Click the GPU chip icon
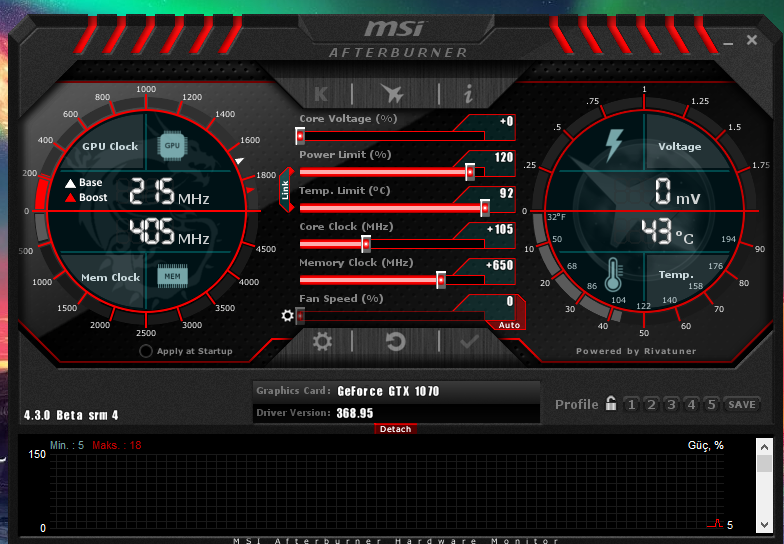Screen dimensions: 784x544 point(172,146)
